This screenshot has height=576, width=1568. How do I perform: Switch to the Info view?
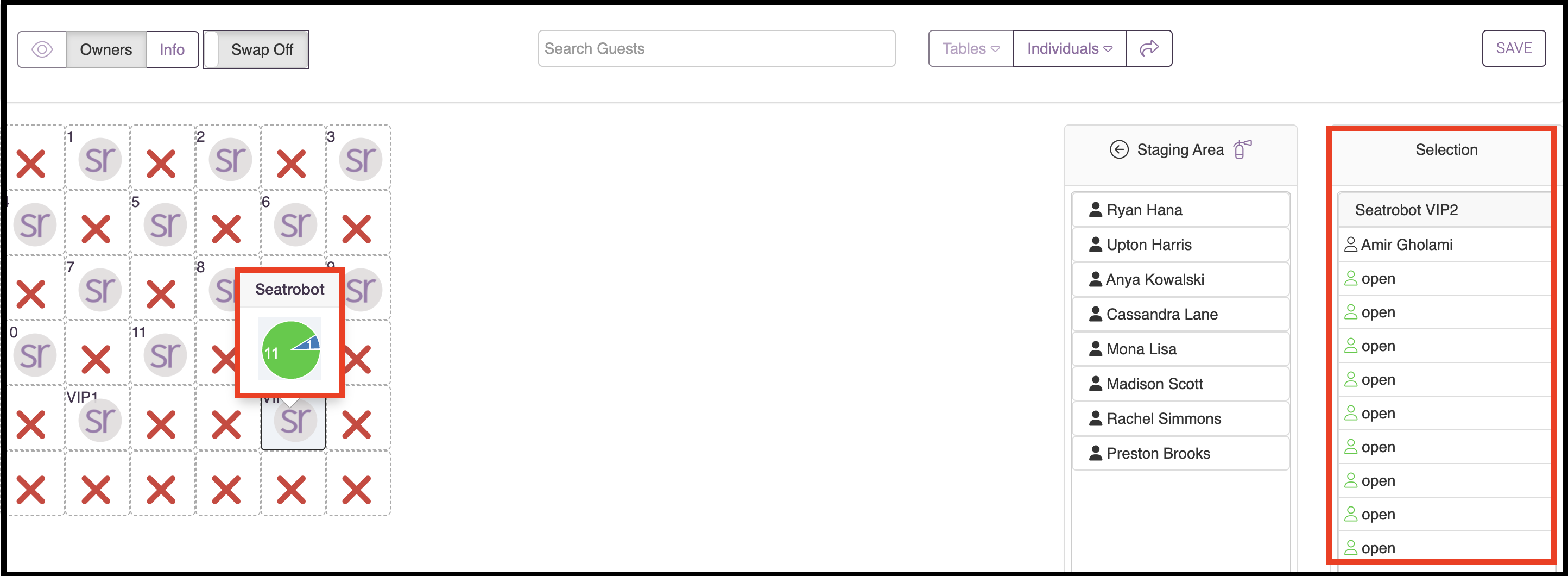tap(172, 49)
